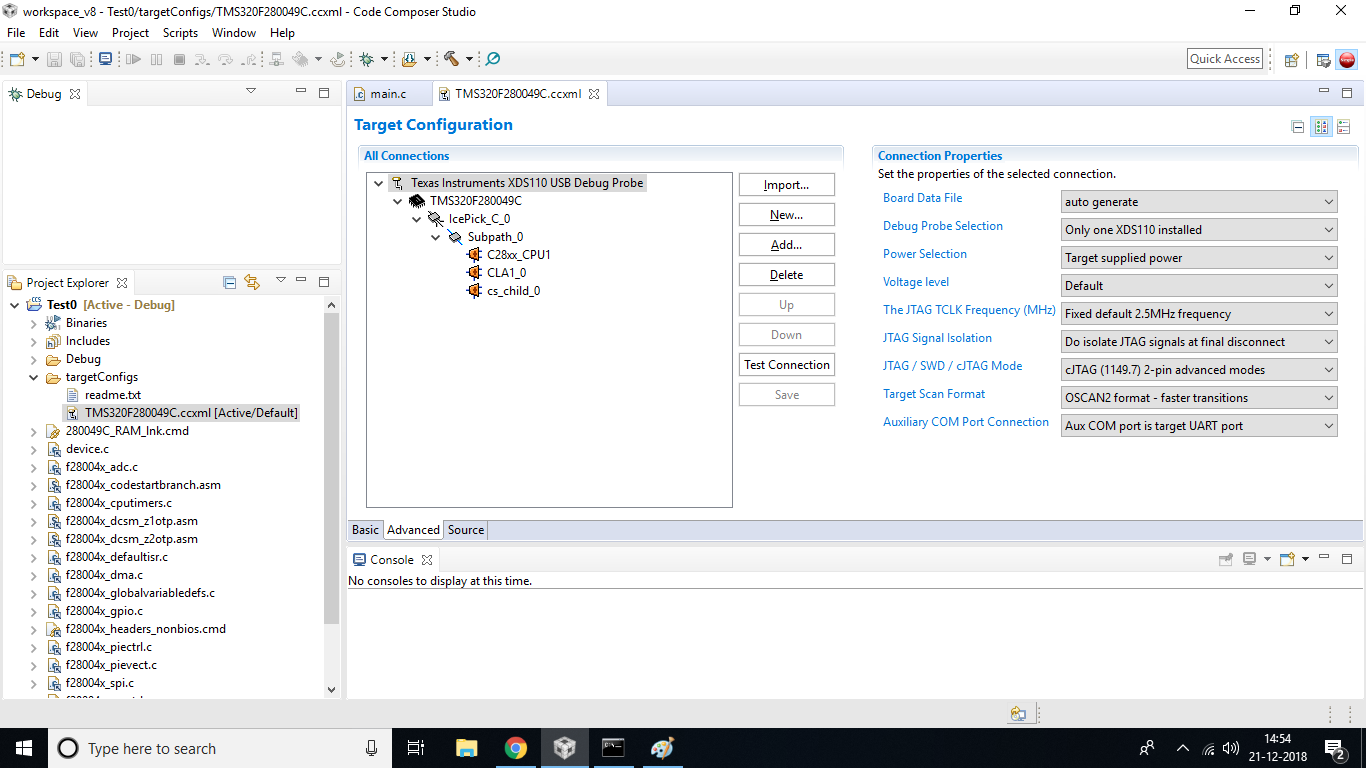Viewport: 1366px width, 768px height.
Task: Click the Save All toolbar icon
Action: 78,59
